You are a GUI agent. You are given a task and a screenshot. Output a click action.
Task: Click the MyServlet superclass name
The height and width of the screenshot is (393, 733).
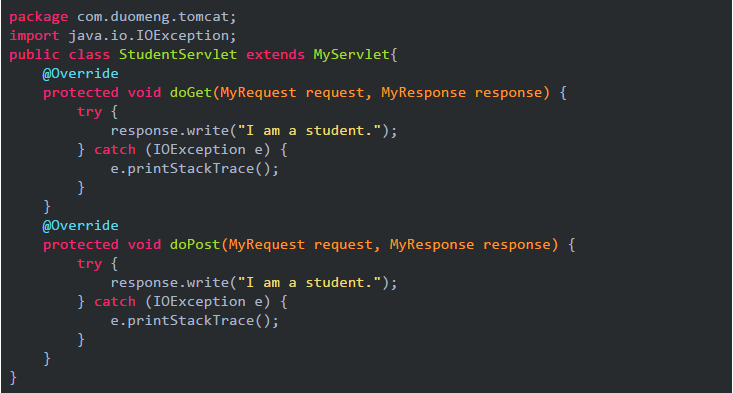click(x=351, y=55)
